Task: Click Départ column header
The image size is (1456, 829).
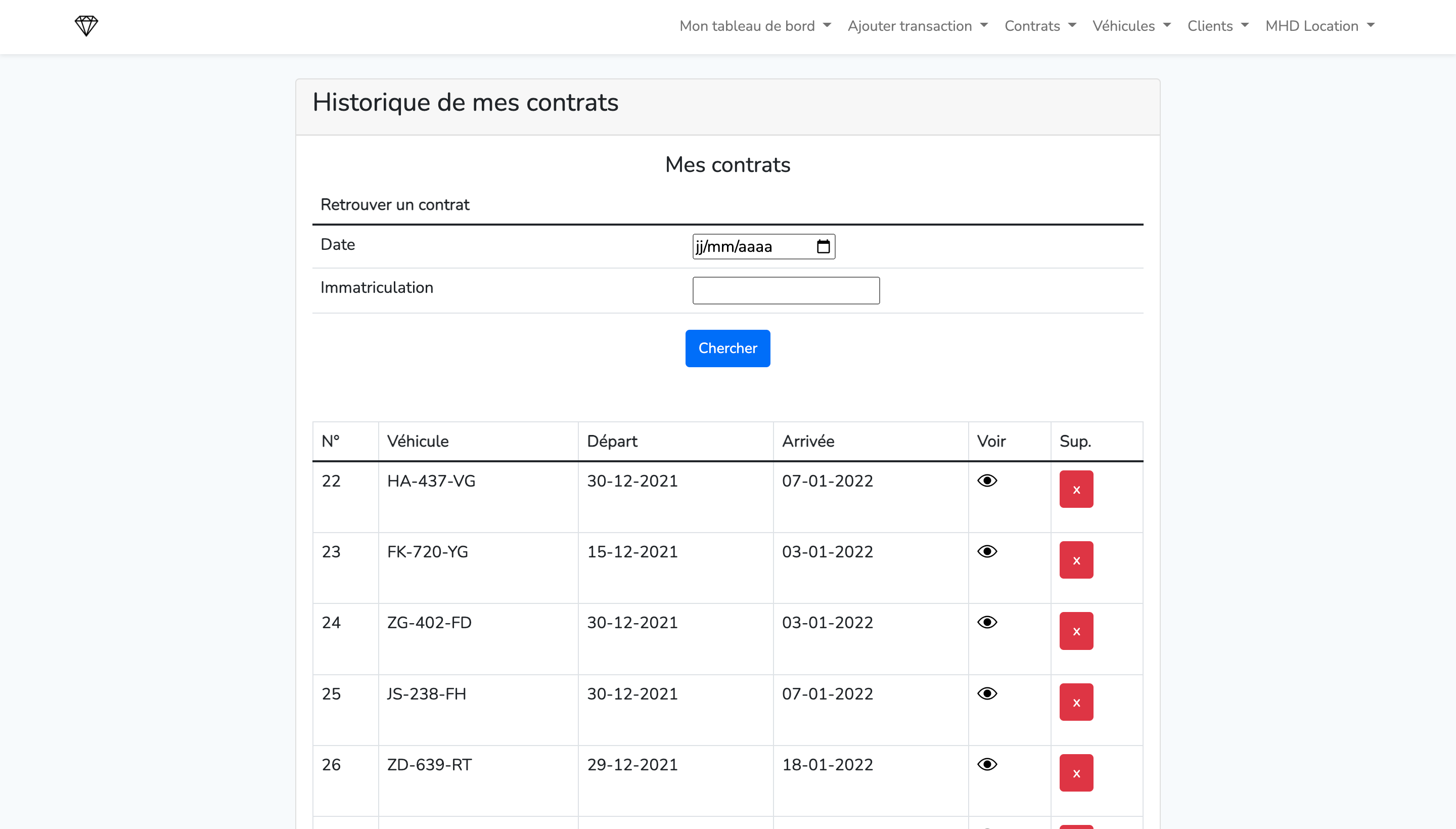Action: coord(675,441)
